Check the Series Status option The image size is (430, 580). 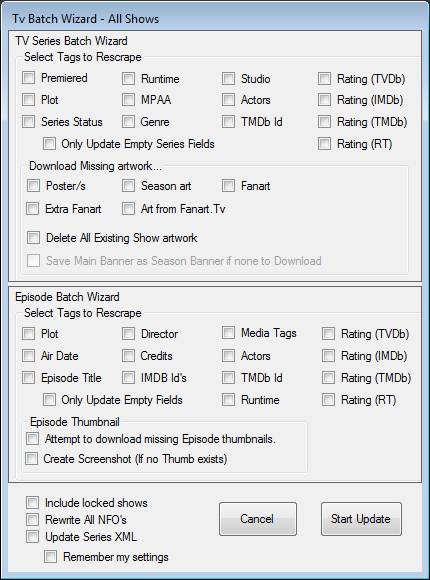pos(28,122)
